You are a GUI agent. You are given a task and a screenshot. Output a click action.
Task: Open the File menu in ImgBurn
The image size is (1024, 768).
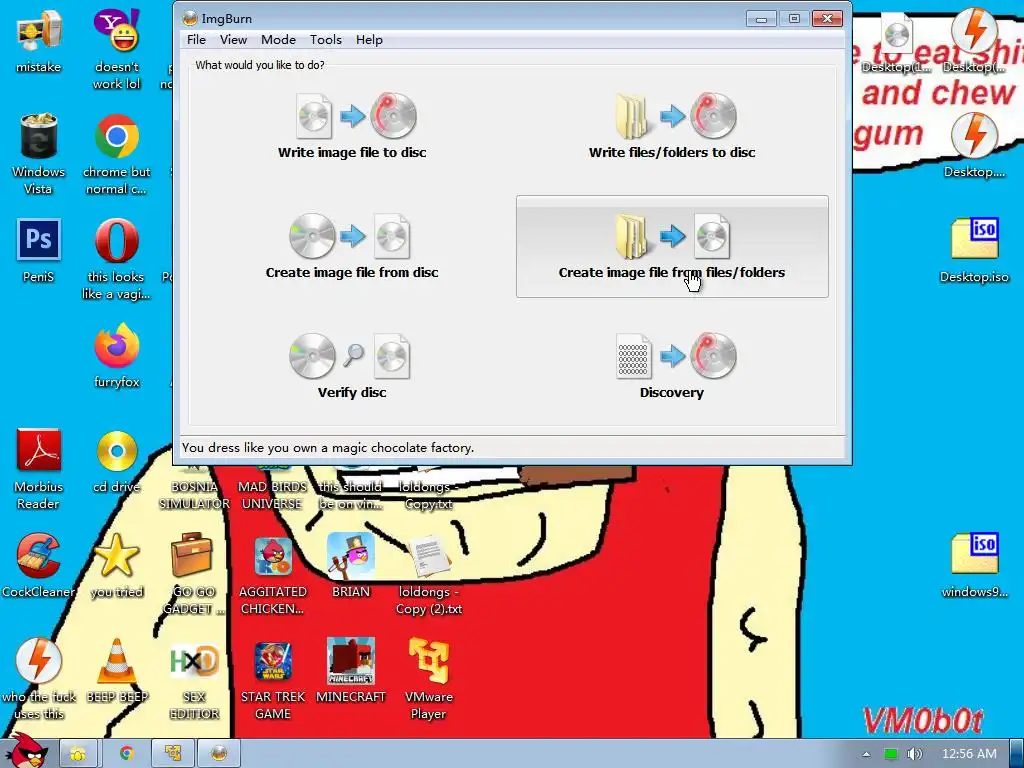pos(196,40)
